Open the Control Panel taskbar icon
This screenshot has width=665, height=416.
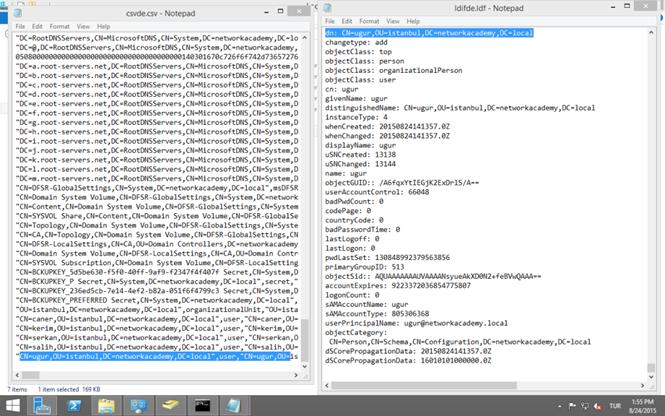(x=138, y=406)
